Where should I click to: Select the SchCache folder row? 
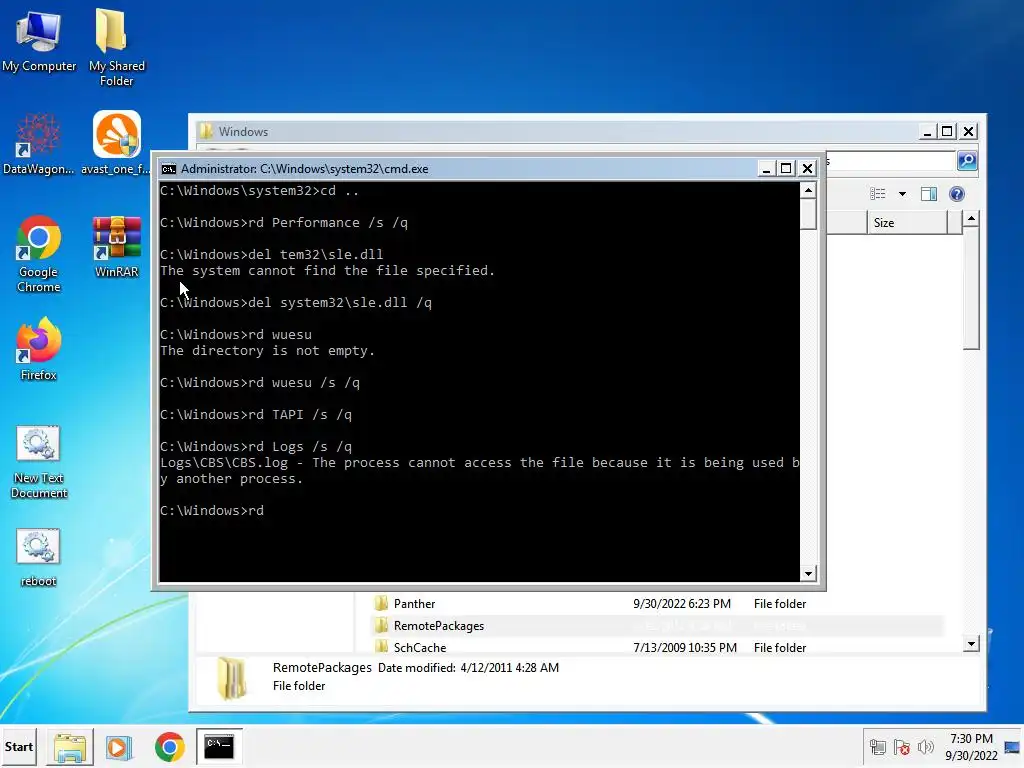click(x=656, y=647)
